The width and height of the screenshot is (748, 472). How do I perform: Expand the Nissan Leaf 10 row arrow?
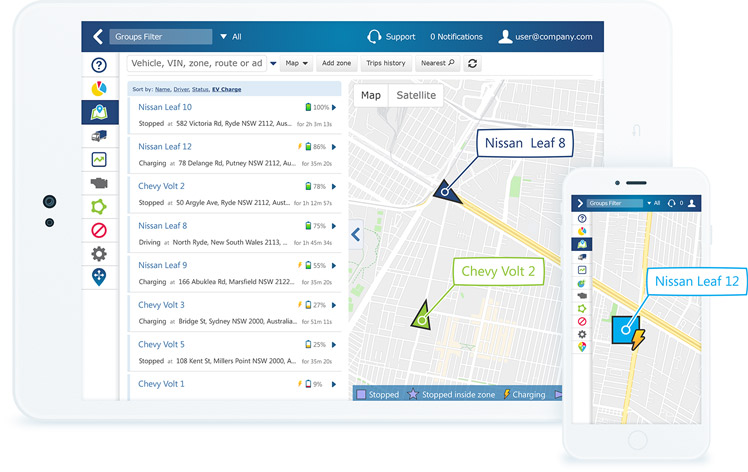point(334,107)
